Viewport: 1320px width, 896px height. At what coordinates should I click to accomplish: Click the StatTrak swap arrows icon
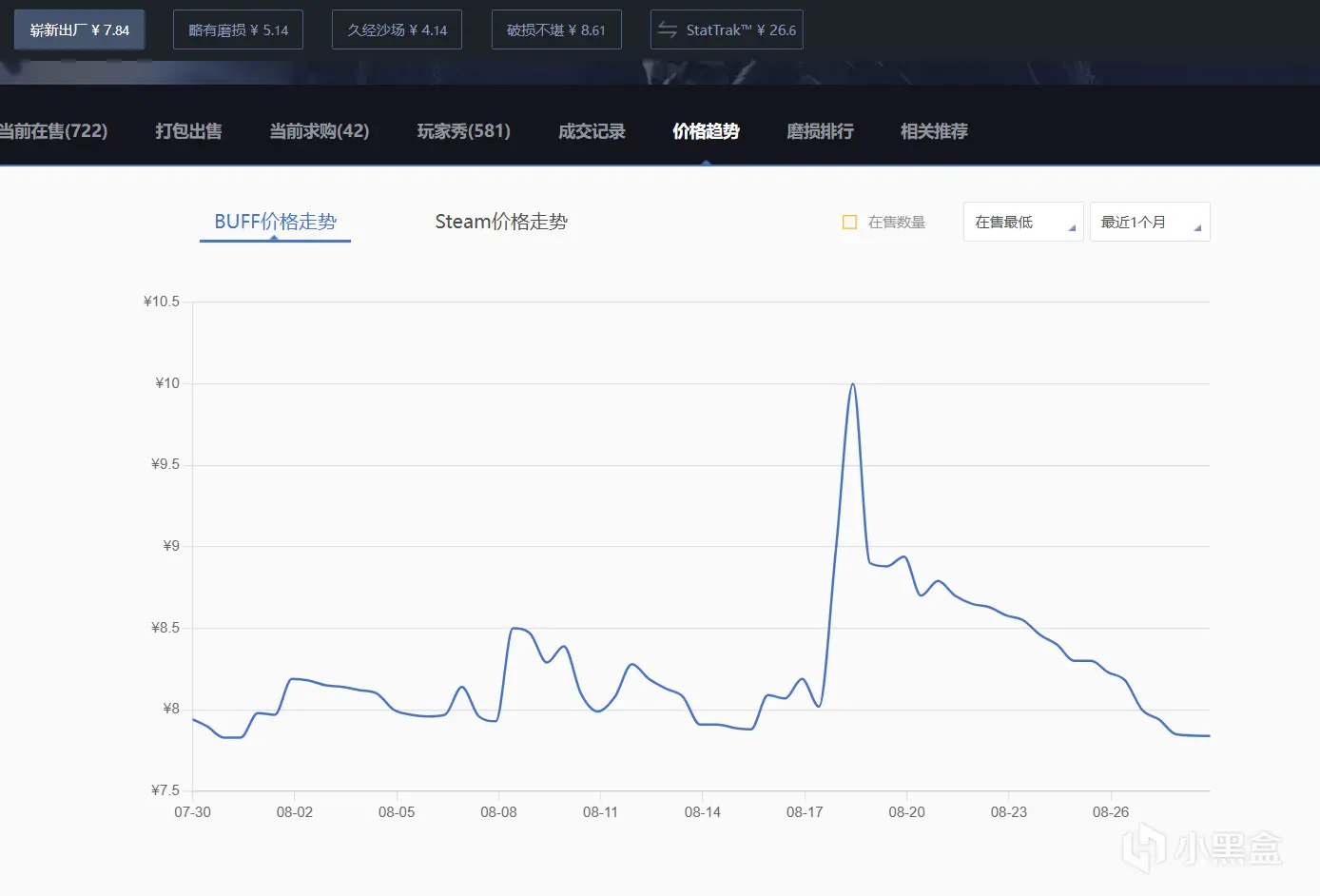click(x=668, y=30)
